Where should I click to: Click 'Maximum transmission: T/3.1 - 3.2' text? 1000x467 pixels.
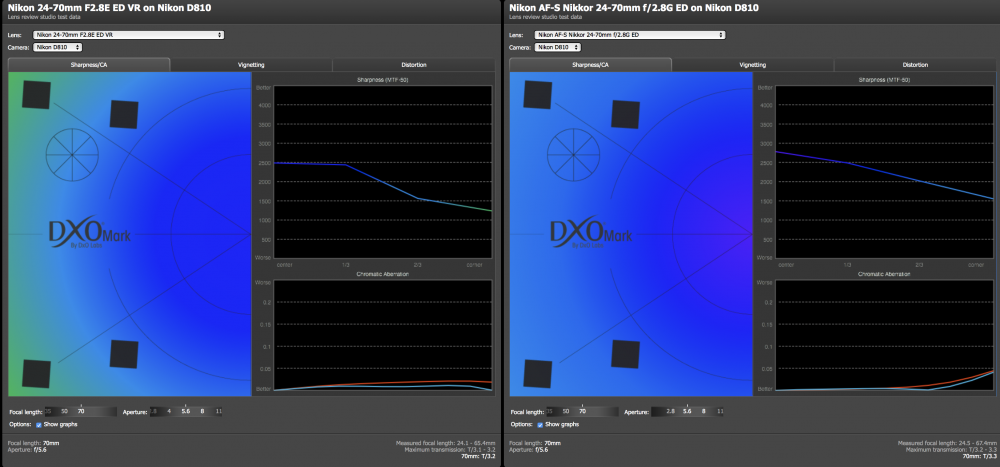coord(450,450)
